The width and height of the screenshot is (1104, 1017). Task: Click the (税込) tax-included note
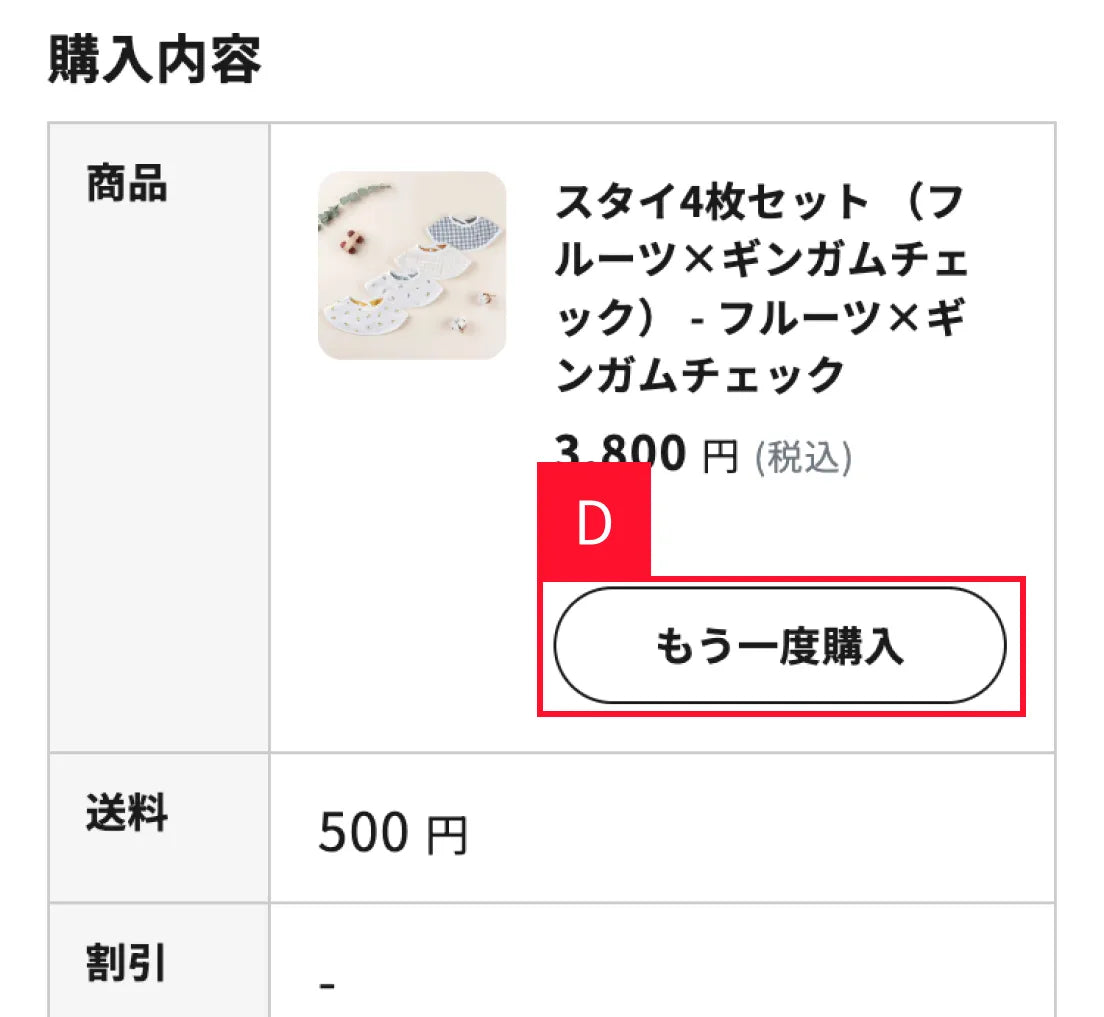pos(803,458)
